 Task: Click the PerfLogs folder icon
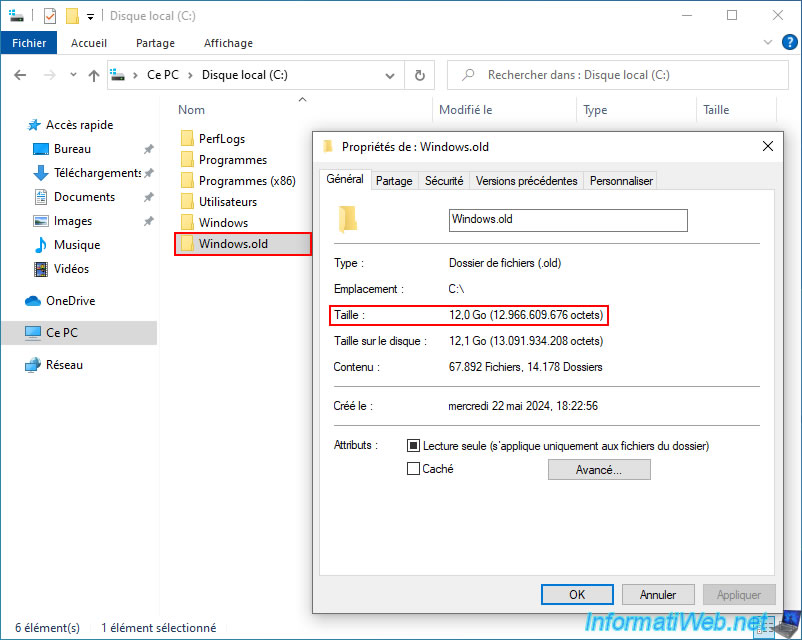[x=187, y=138]
